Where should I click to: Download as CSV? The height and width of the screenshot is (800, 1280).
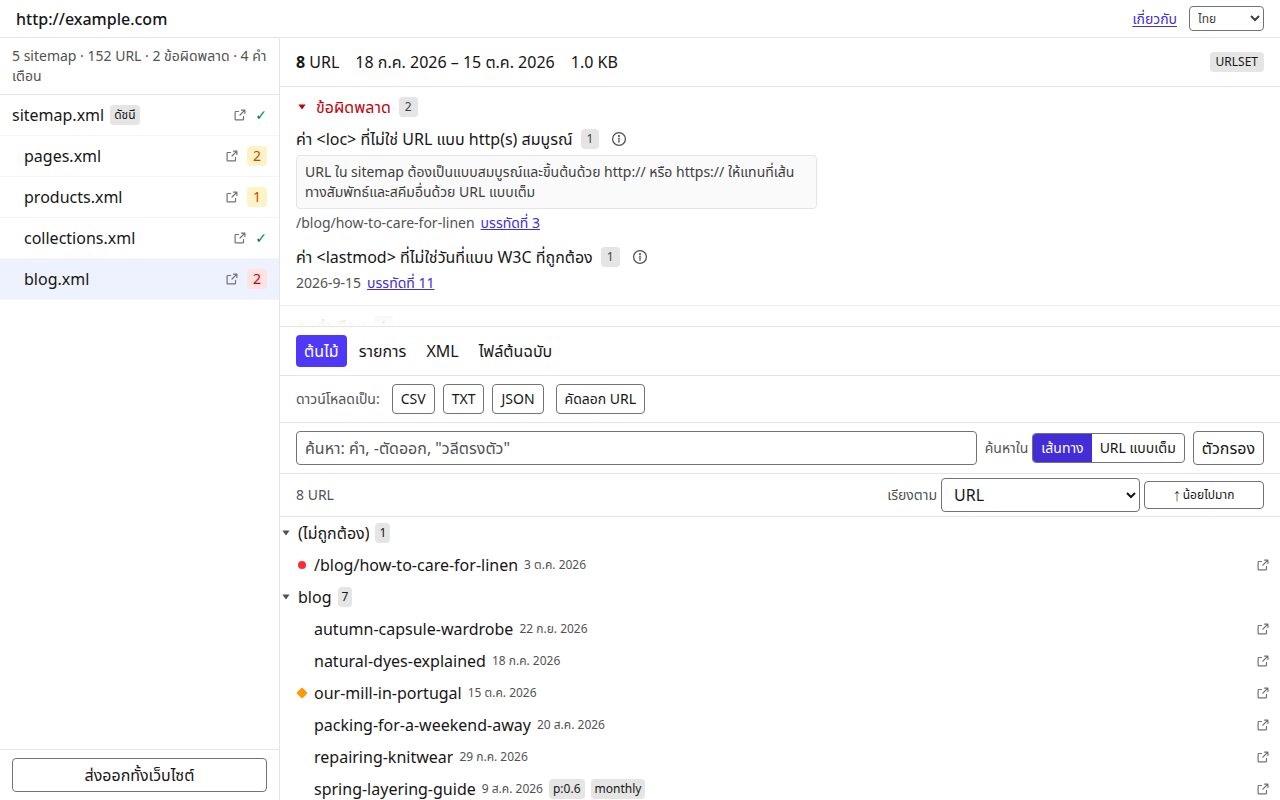pos(413,399)
